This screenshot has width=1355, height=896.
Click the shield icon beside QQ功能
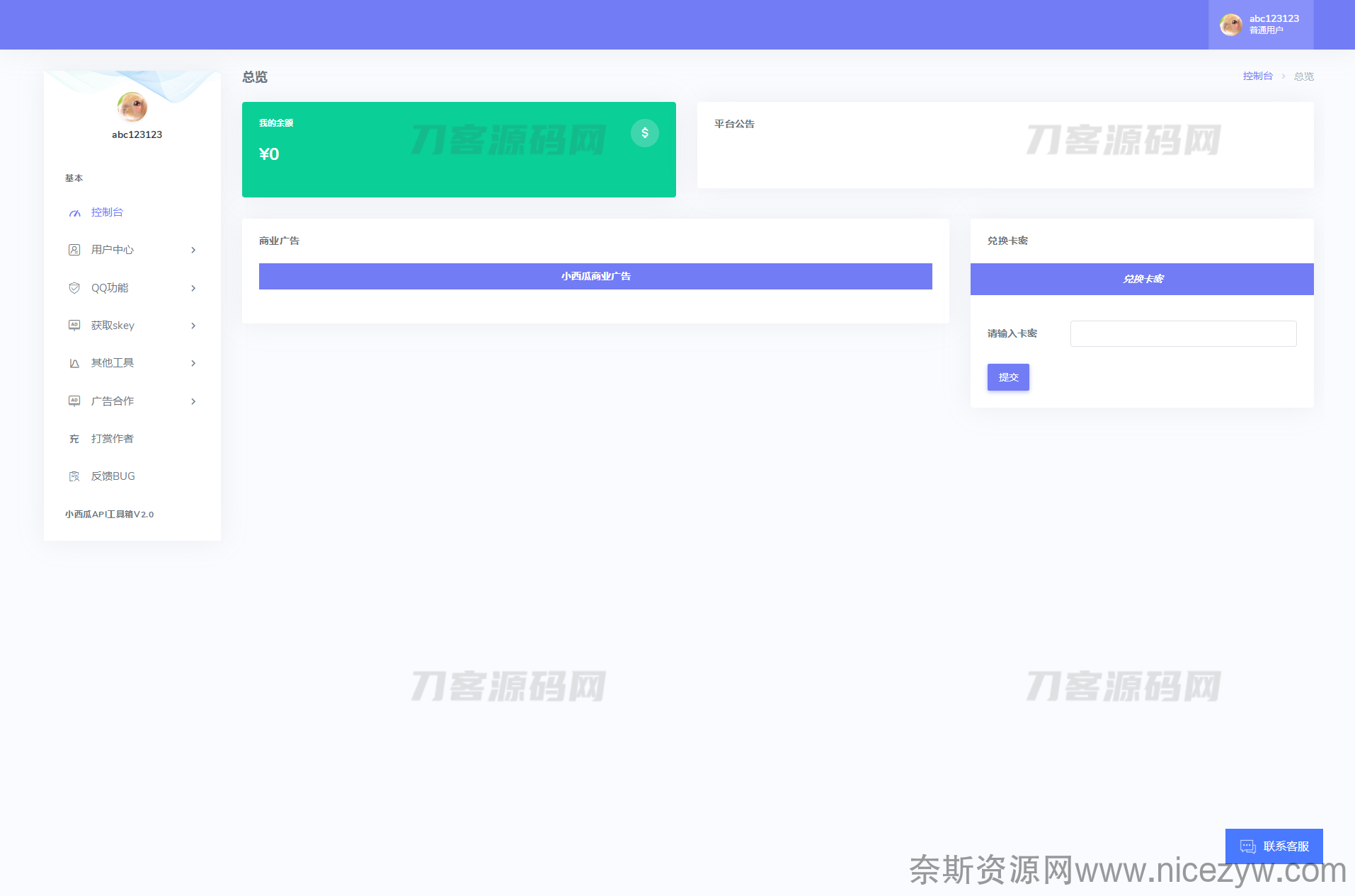point(74,288)
